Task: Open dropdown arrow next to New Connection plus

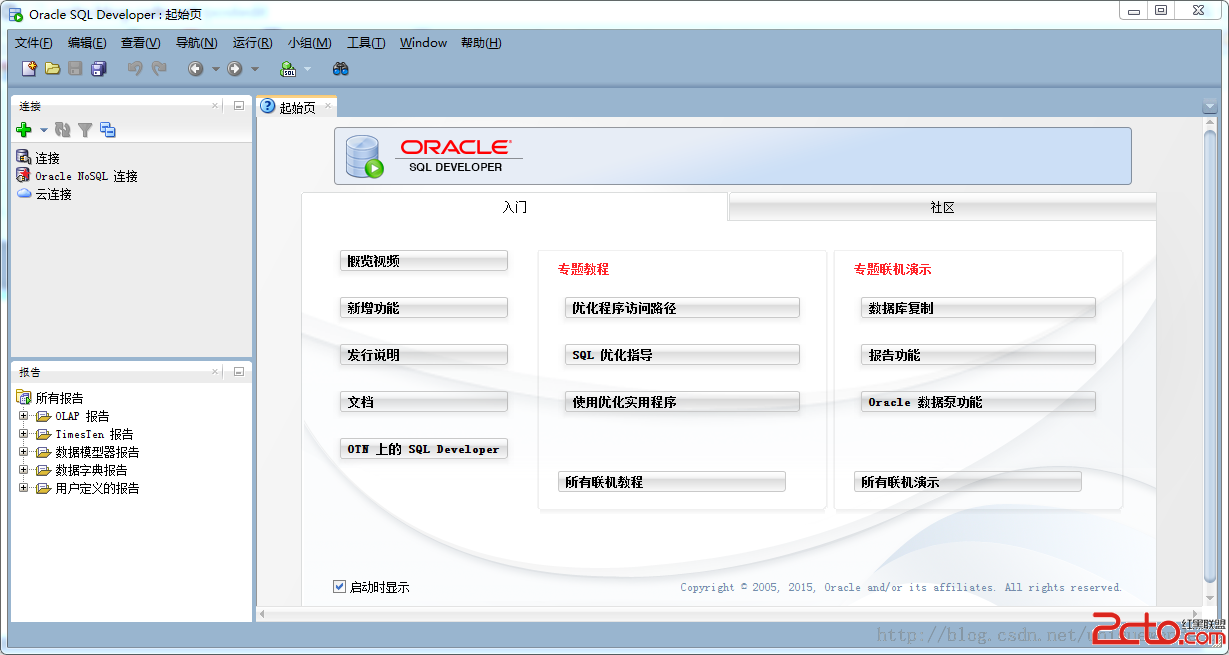Action: coord(44,130)
